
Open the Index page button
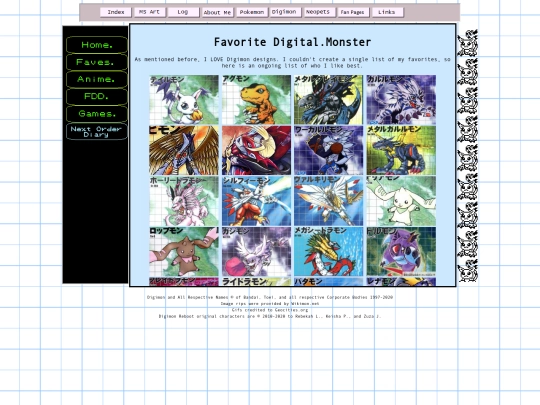point(116,12)
